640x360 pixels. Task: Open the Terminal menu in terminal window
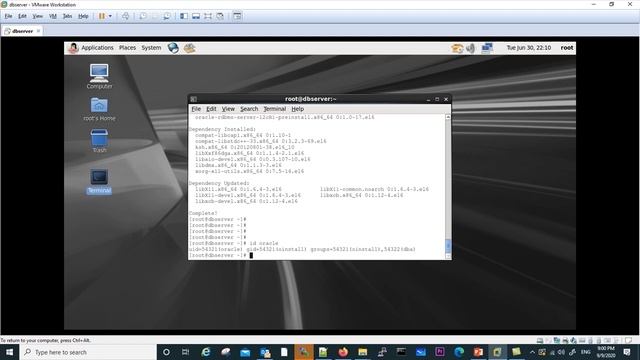274,109
